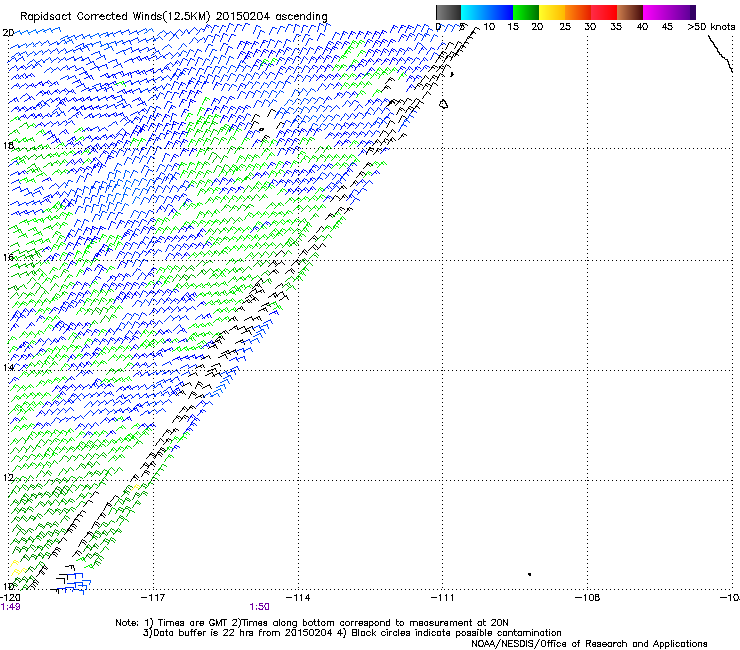Click the latitude label '14'

[x=8, y=367]
